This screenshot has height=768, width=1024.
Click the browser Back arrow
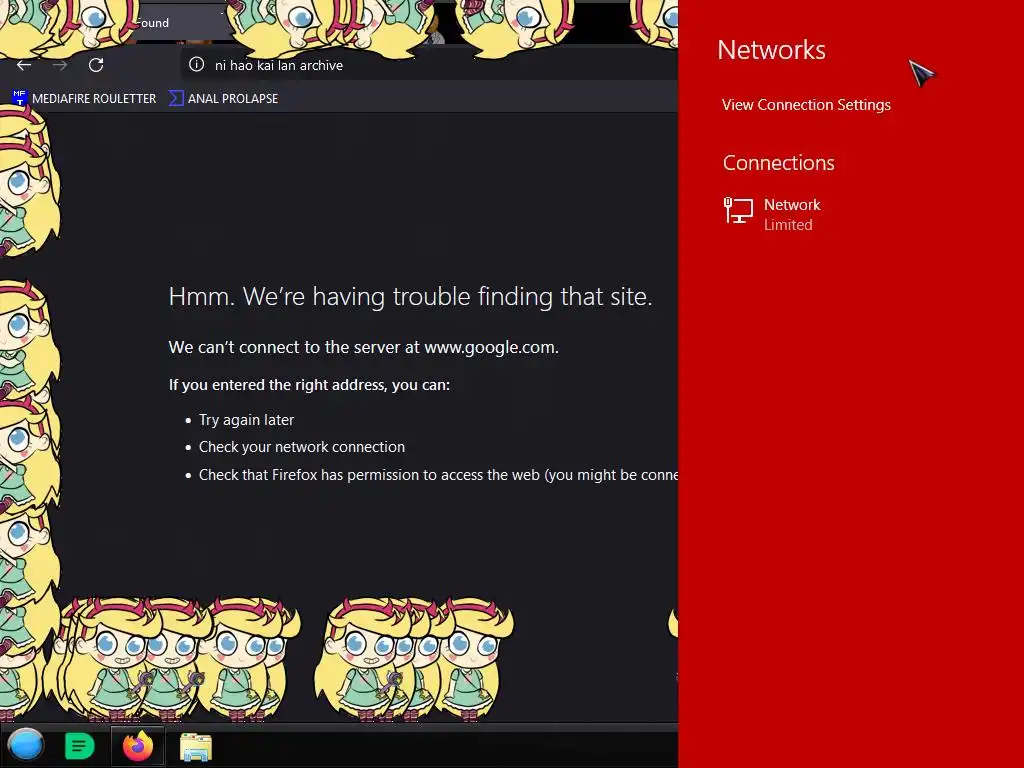click(24, 65)
